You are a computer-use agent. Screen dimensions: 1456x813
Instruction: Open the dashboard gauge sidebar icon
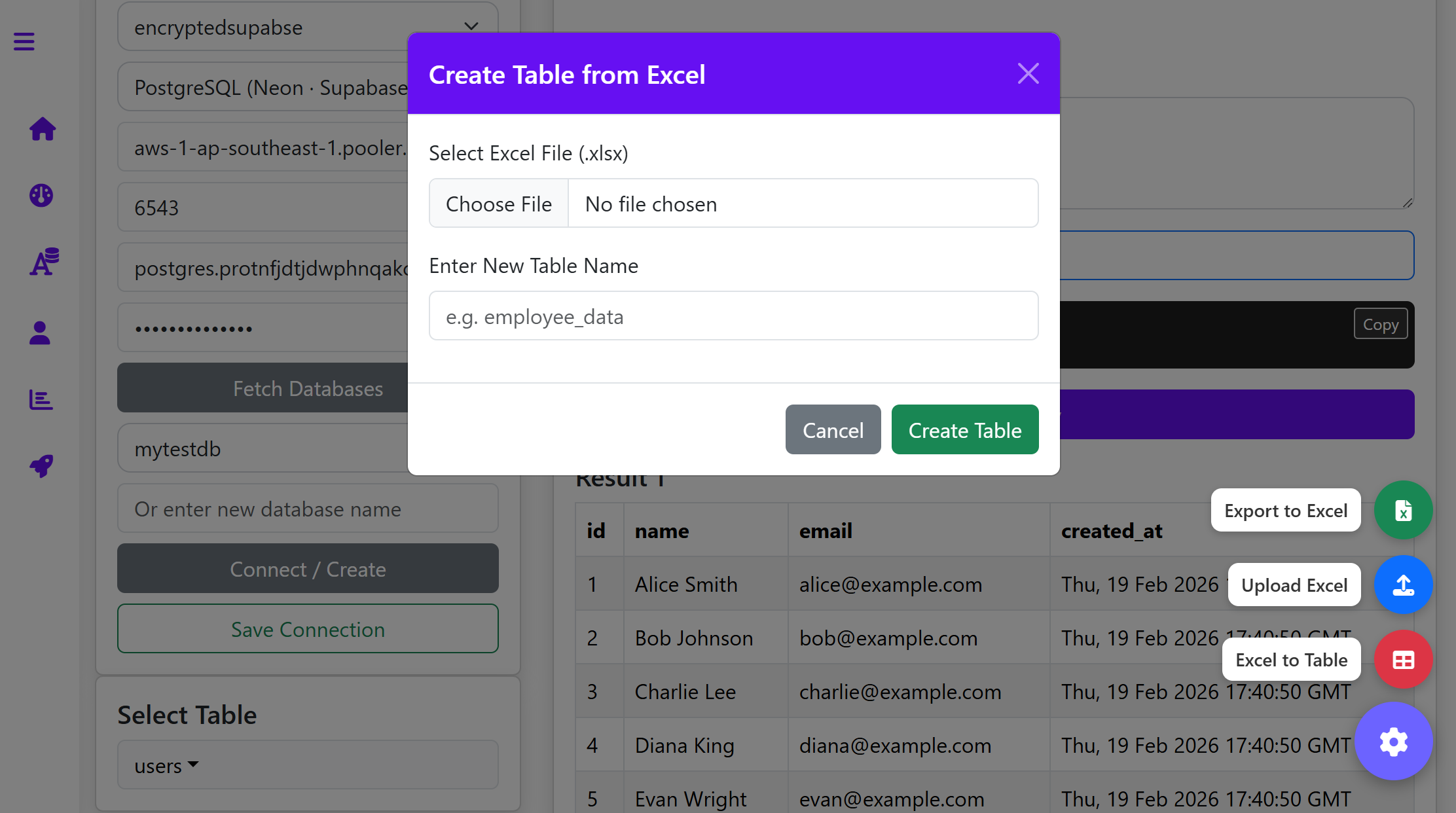[41, 195]
